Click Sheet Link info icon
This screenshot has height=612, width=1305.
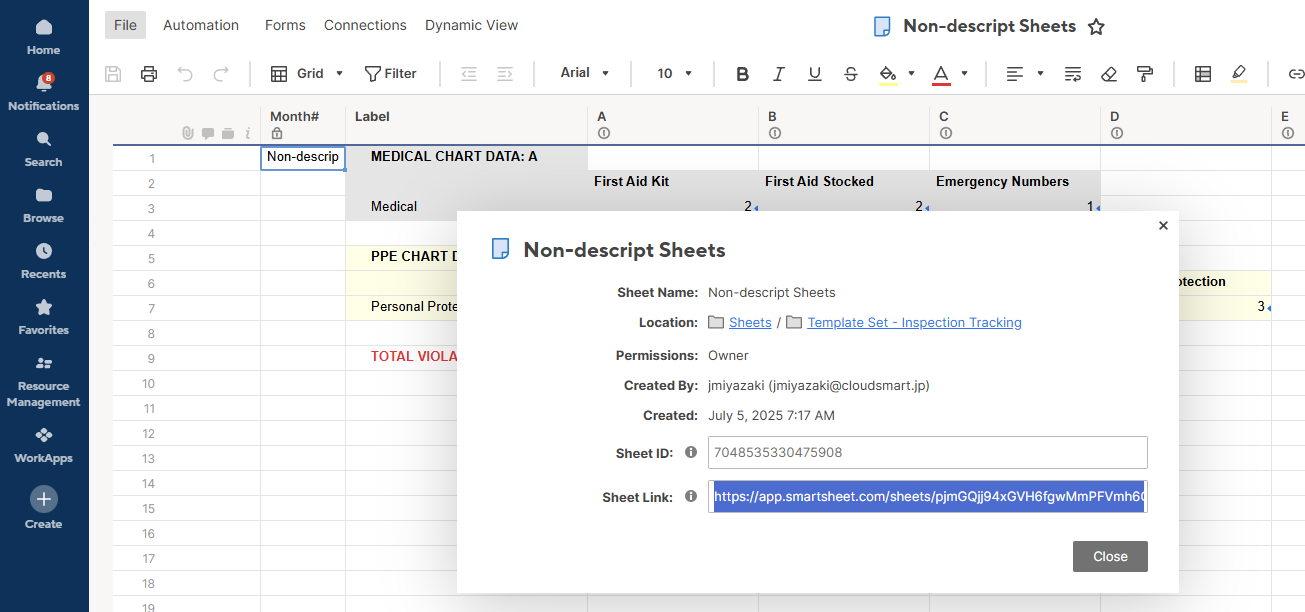[x=690, y=496]
